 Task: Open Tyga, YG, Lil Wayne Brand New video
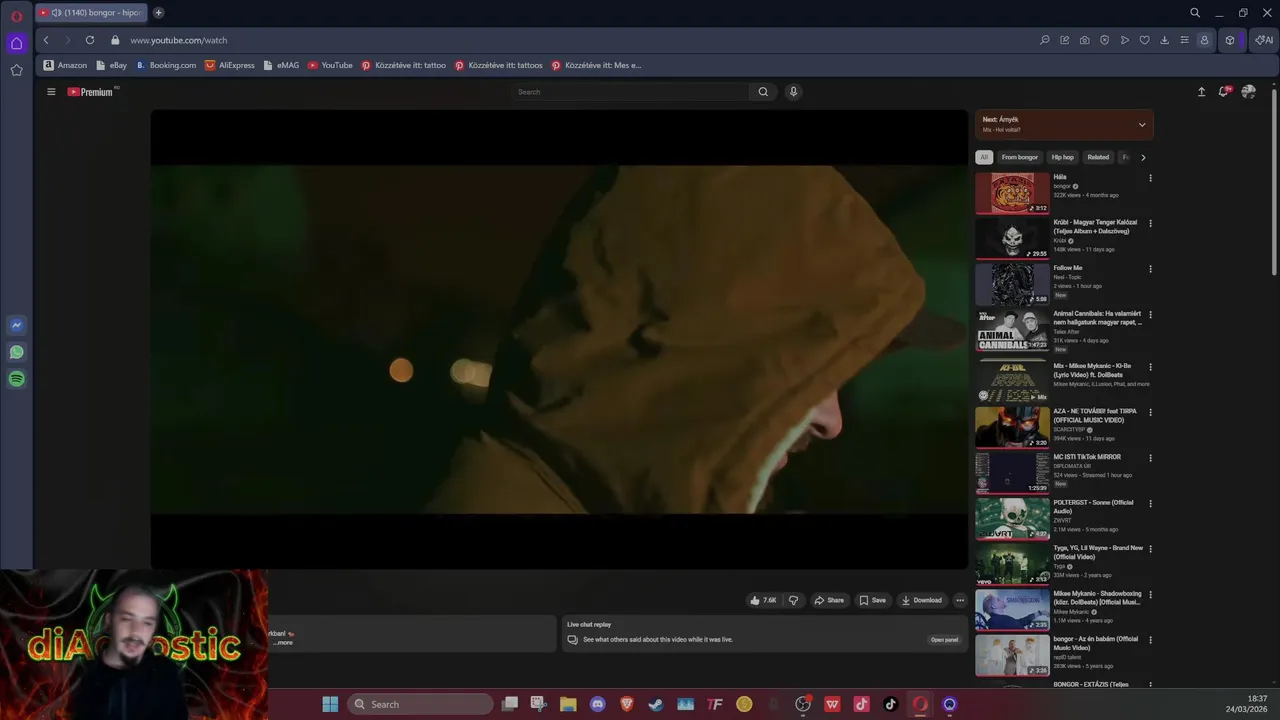tap(1098, 552)
